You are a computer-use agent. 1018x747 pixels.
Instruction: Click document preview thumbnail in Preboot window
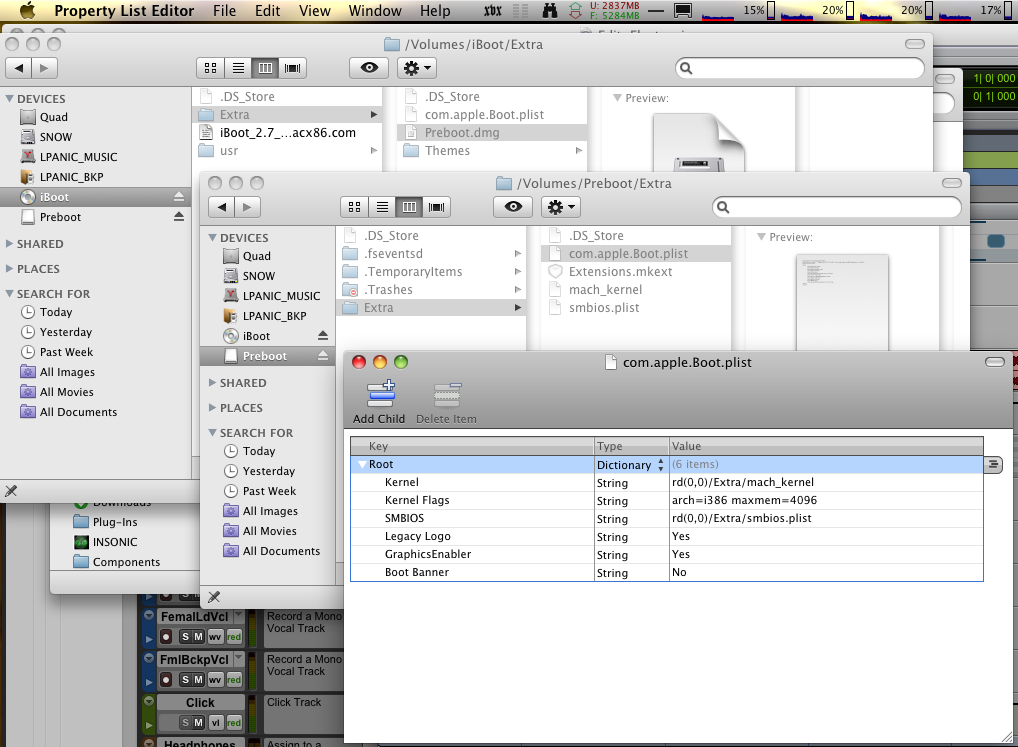tap(841, 302)
